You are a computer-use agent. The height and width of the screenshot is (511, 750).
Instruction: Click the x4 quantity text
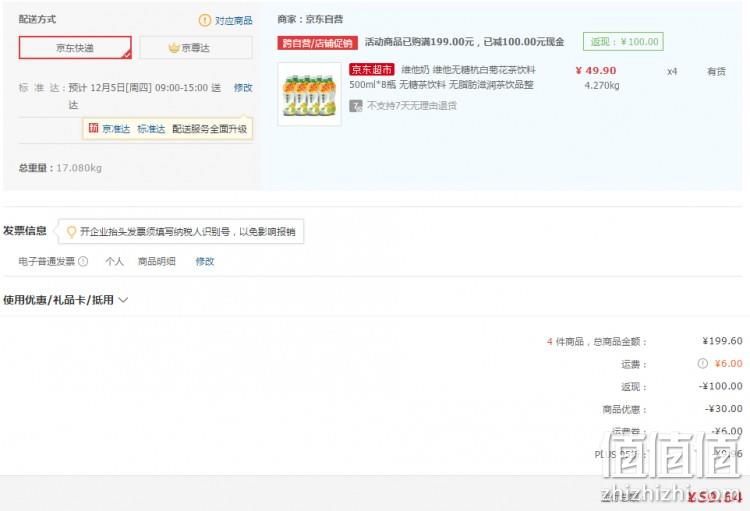(x=672, y=71)
